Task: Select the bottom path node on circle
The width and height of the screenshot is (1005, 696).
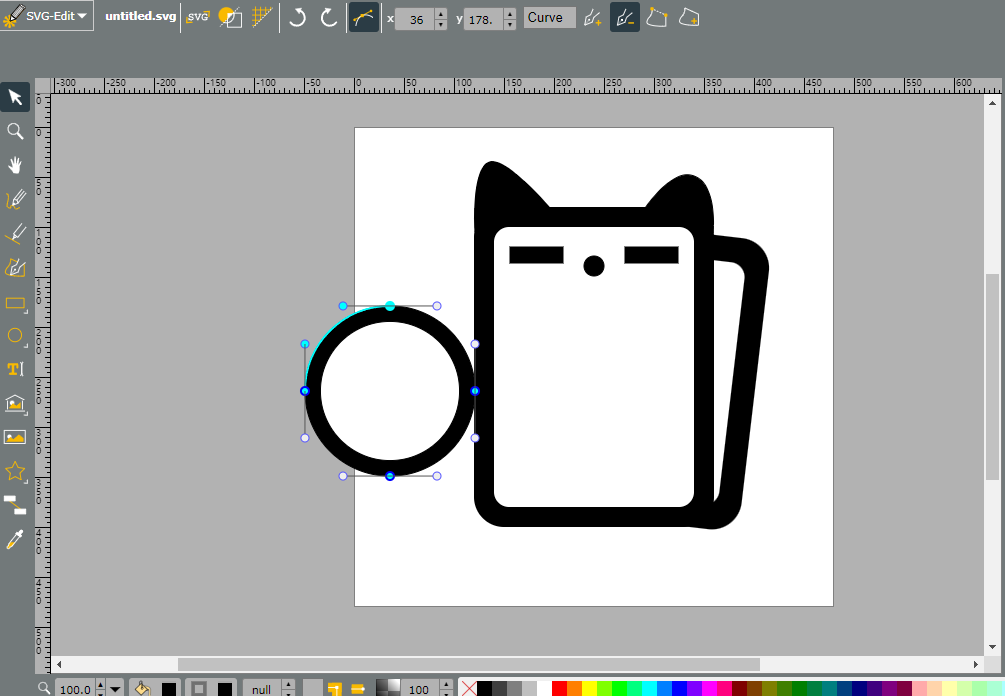Action: [390, 476]
